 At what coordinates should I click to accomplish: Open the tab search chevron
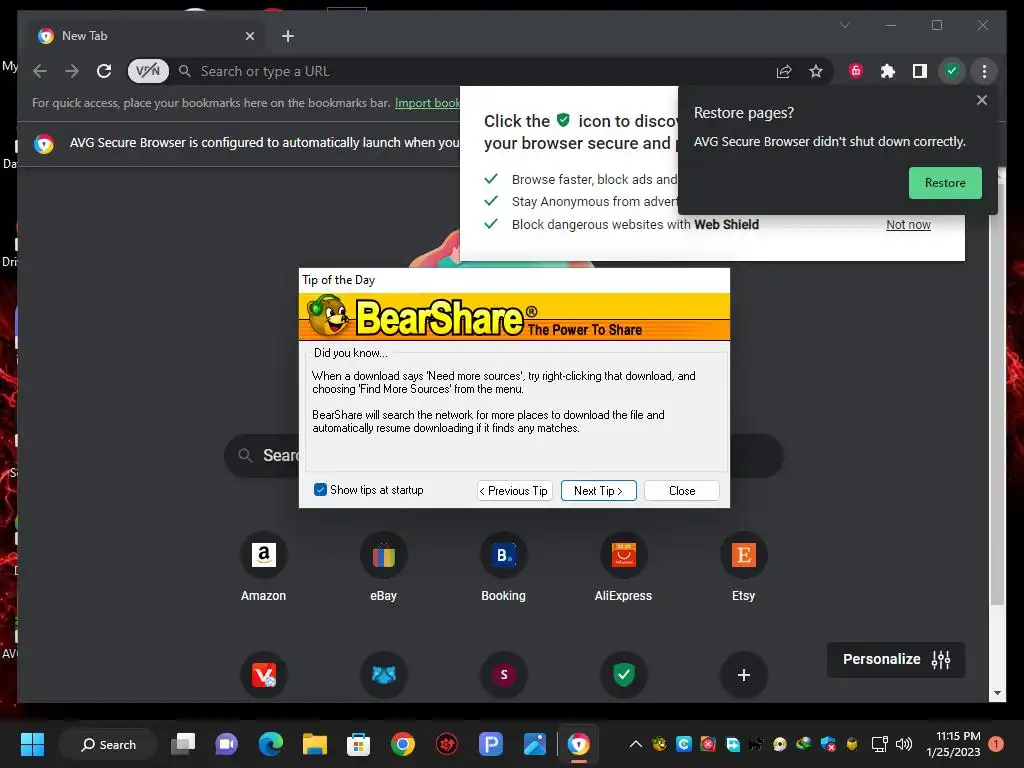point(844,25)
